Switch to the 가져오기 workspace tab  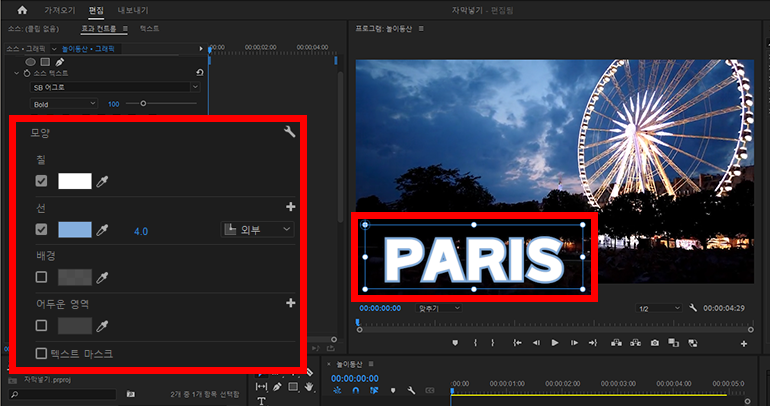(61, 10)
